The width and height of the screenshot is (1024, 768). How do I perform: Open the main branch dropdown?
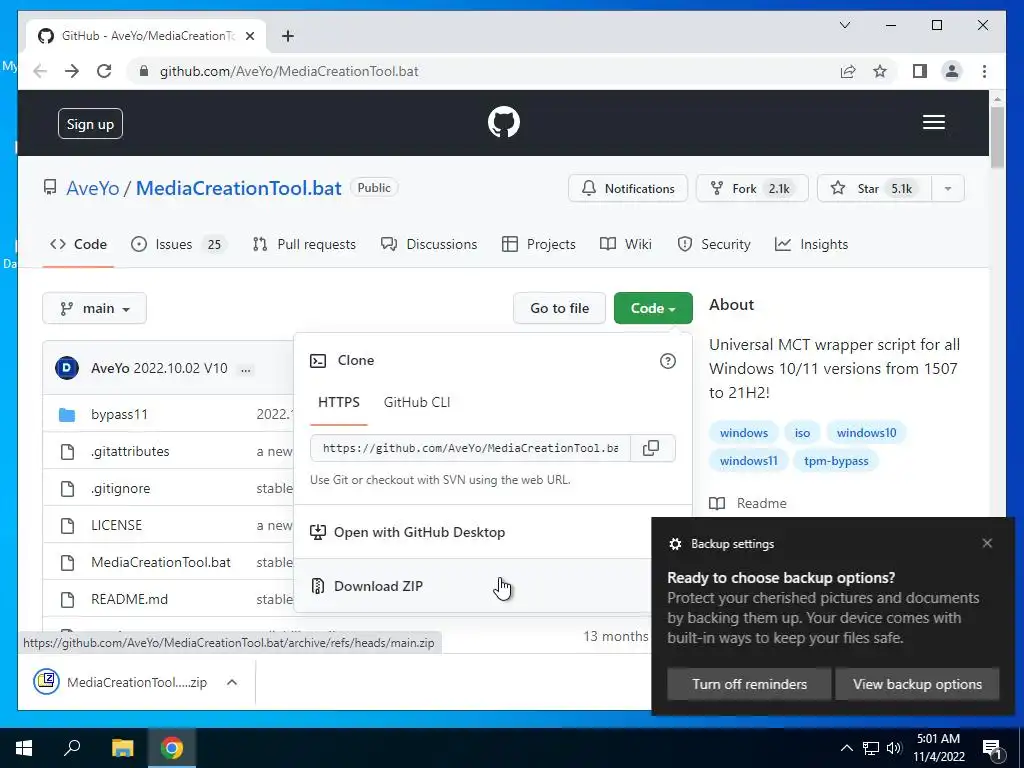95,308
